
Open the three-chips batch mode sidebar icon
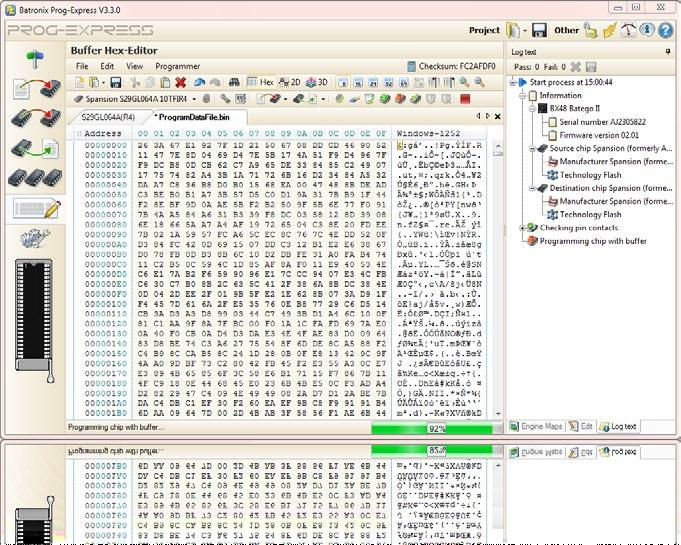(x=36, y=177)
